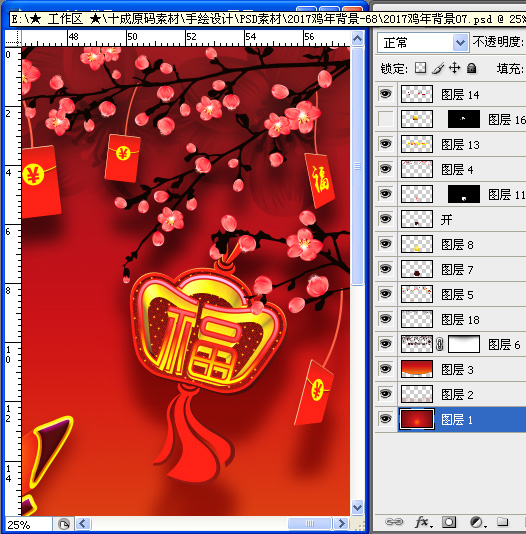Show hidden layer 图层 16

pos(385,119)
